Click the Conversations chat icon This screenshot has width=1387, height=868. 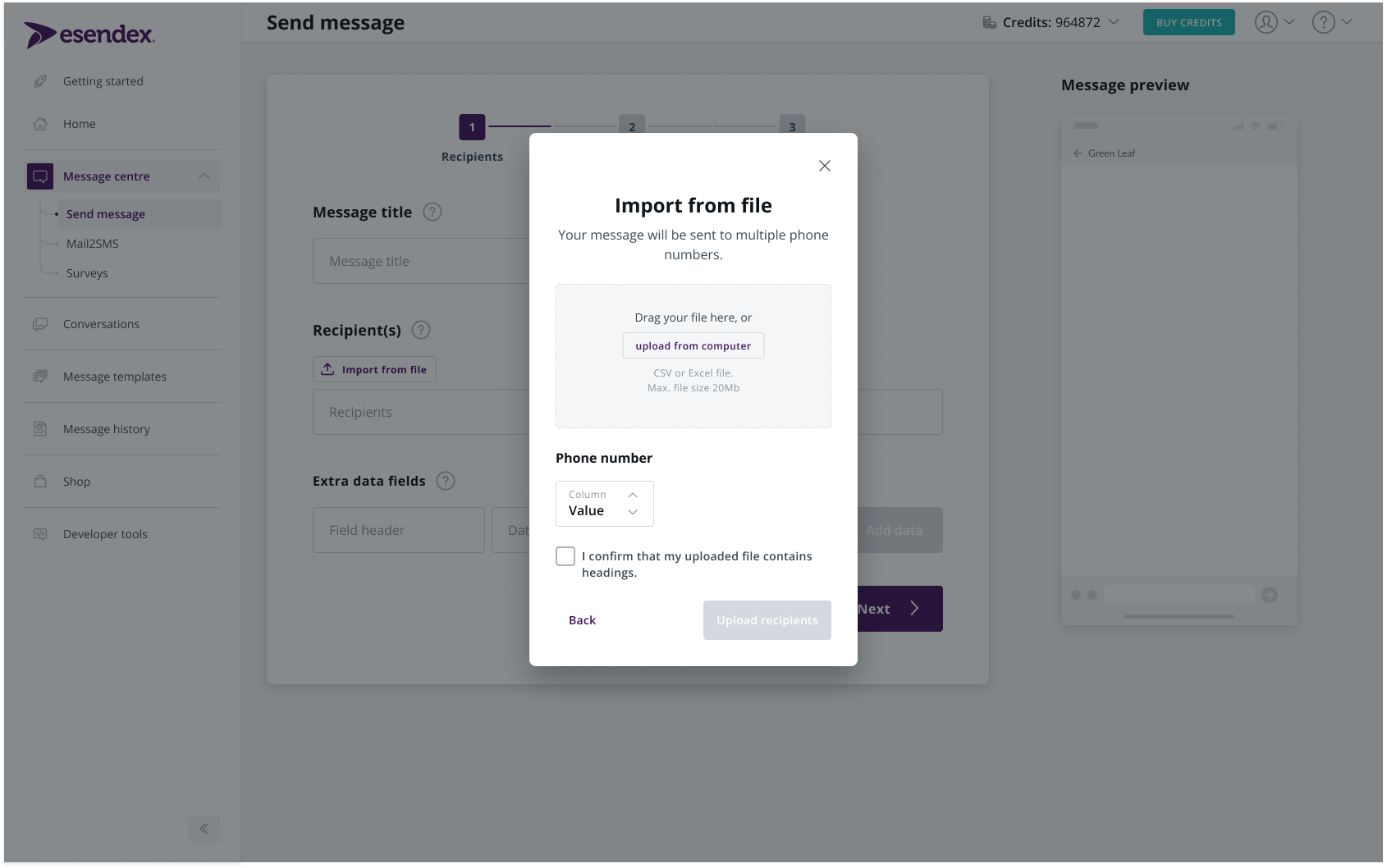(41, 323)
